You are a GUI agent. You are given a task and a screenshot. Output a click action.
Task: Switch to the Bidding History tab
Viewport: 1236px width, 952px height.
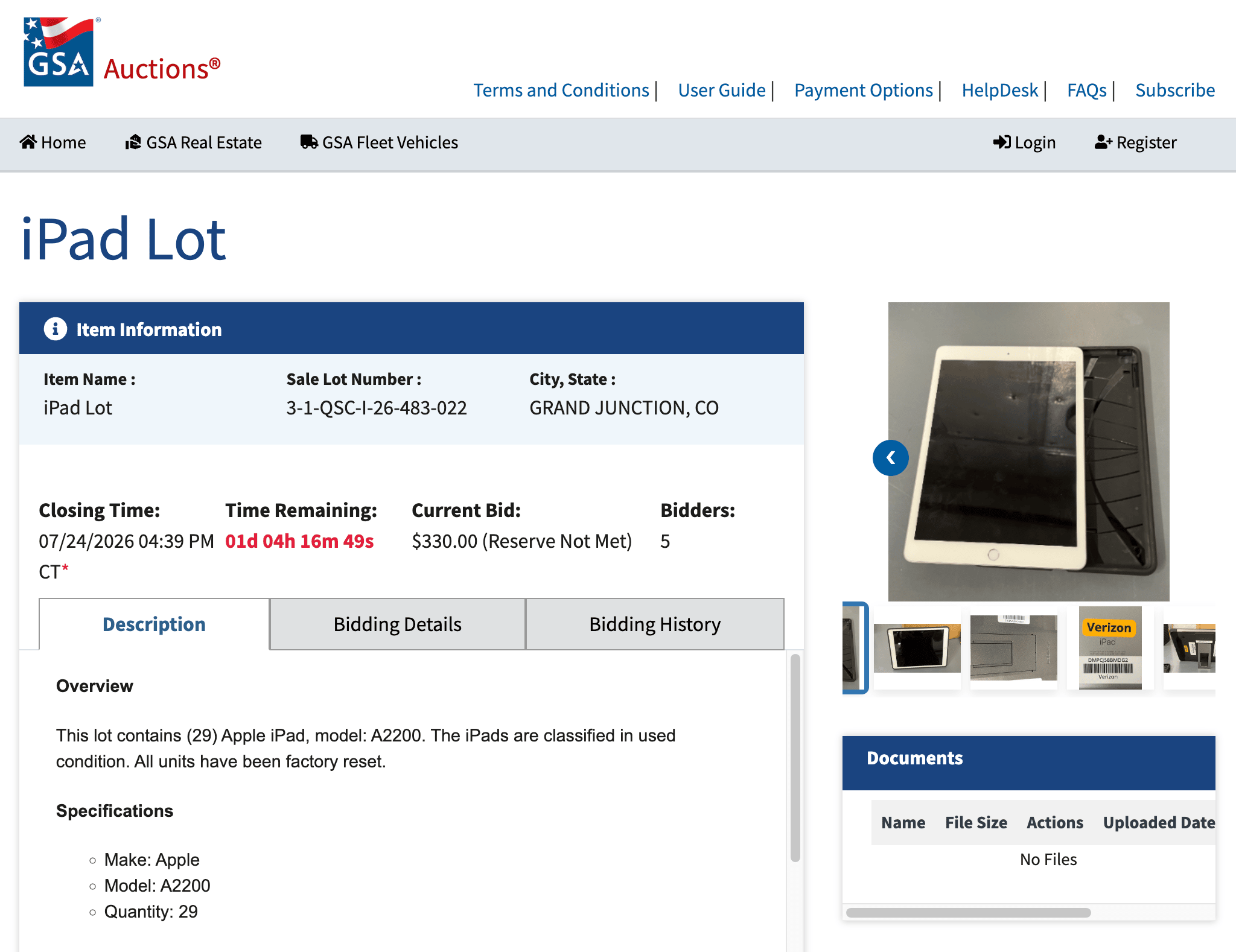pos(655,624)
